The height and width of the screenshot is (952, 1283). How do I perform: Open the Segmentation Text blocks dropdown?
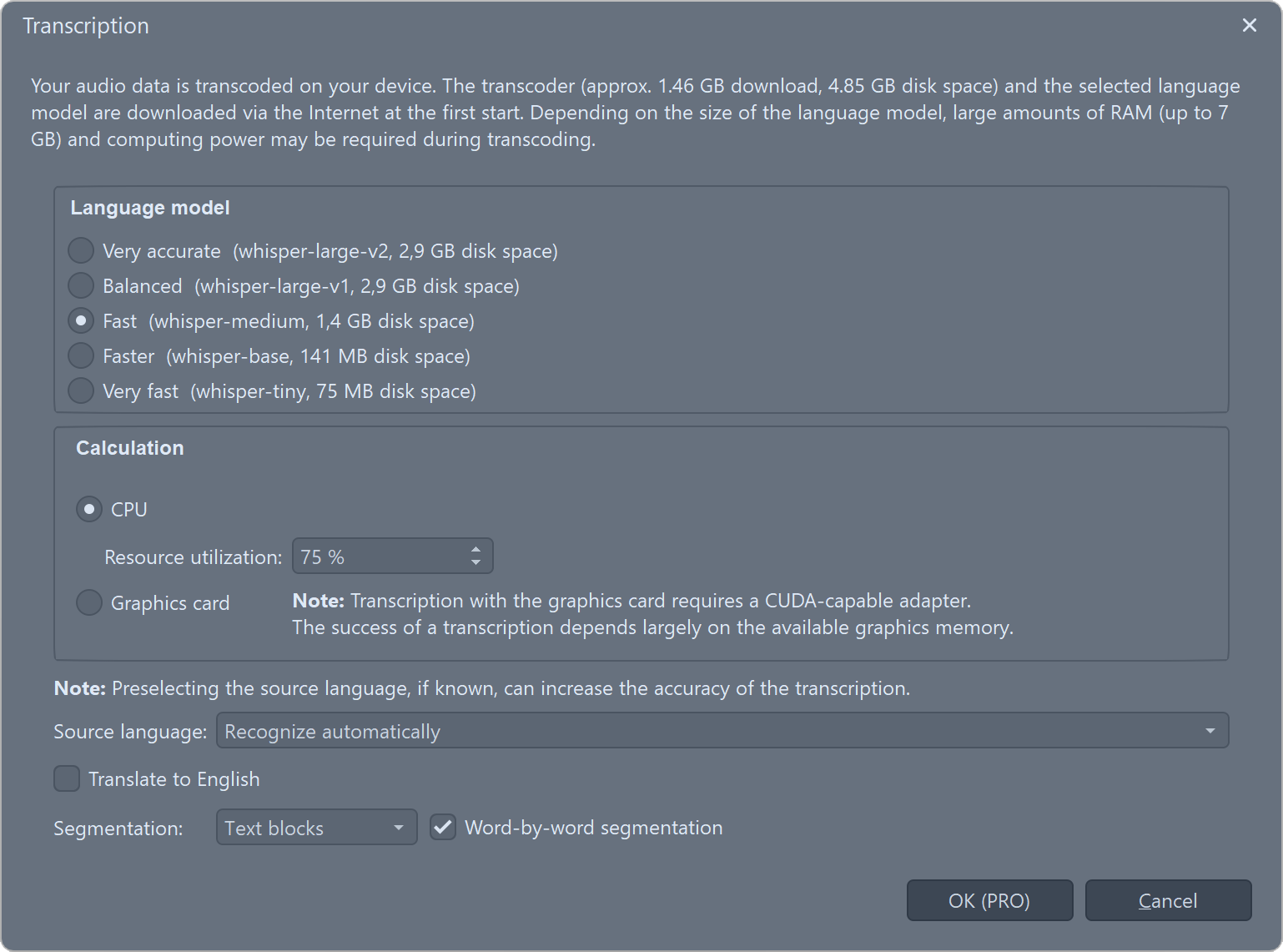(x=304, y=828)
